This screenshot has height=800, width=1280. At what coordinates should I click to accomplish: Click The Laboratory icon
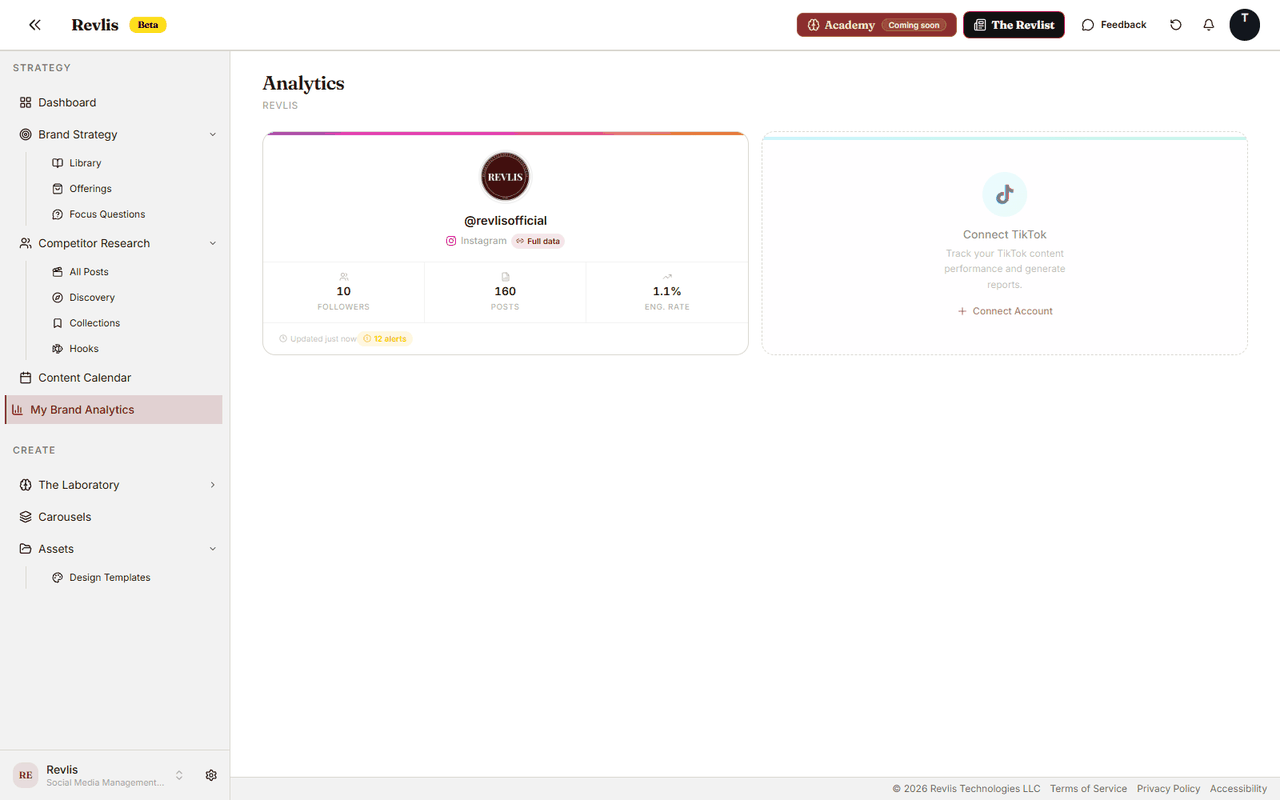[26, 485]
